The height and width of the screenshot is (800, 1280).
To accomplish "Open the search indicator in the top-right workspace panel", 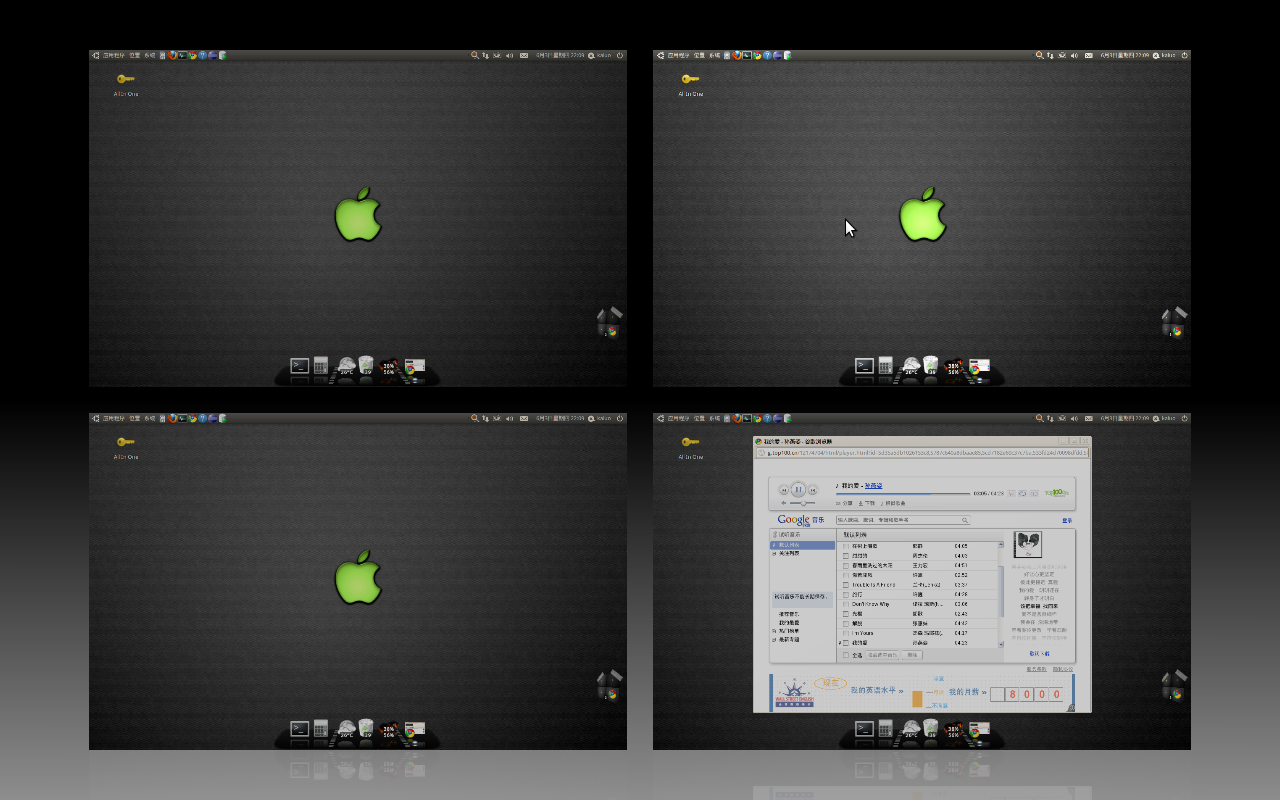I will click(x=1040, y=55).
